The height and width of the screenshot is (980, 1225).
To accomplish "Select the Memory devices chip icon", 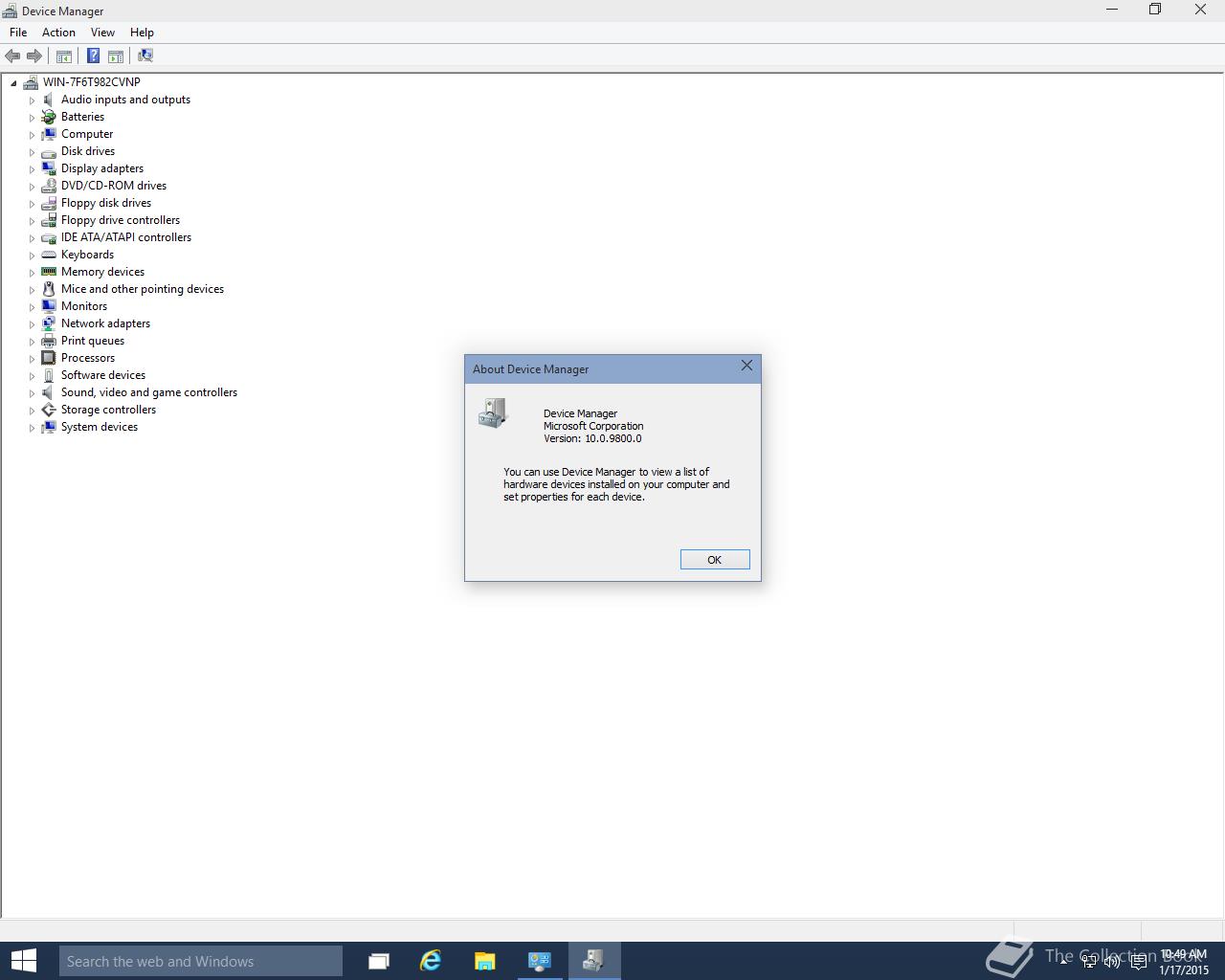I will [x=49, y=272].
